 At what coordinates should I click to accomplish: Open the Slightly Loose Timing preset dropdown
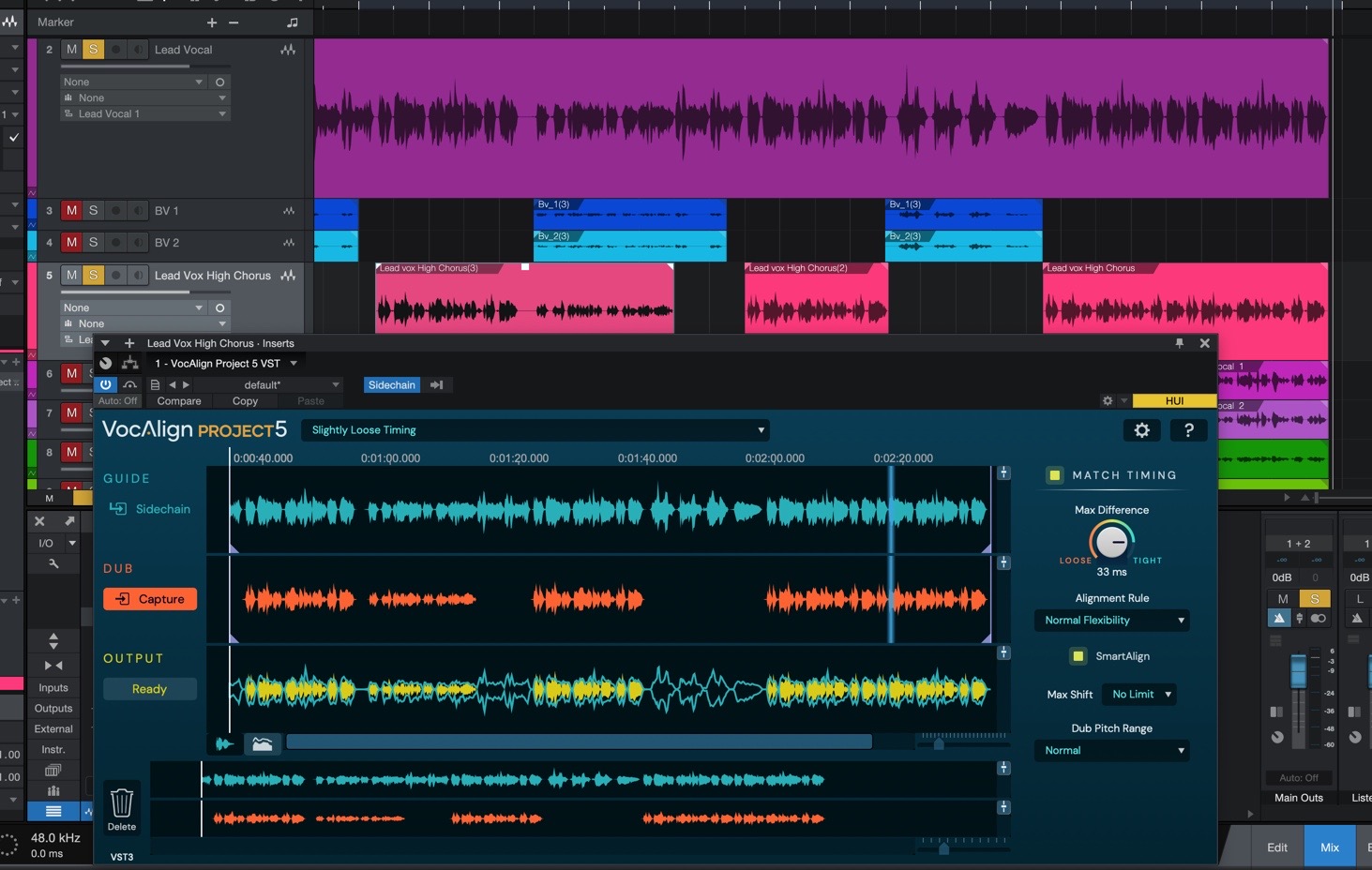535,430
